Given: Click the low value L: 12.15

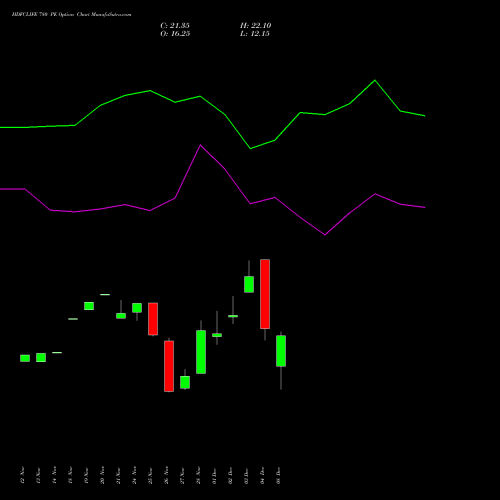Looking at the screenshot, I should (x=255, y=34).
